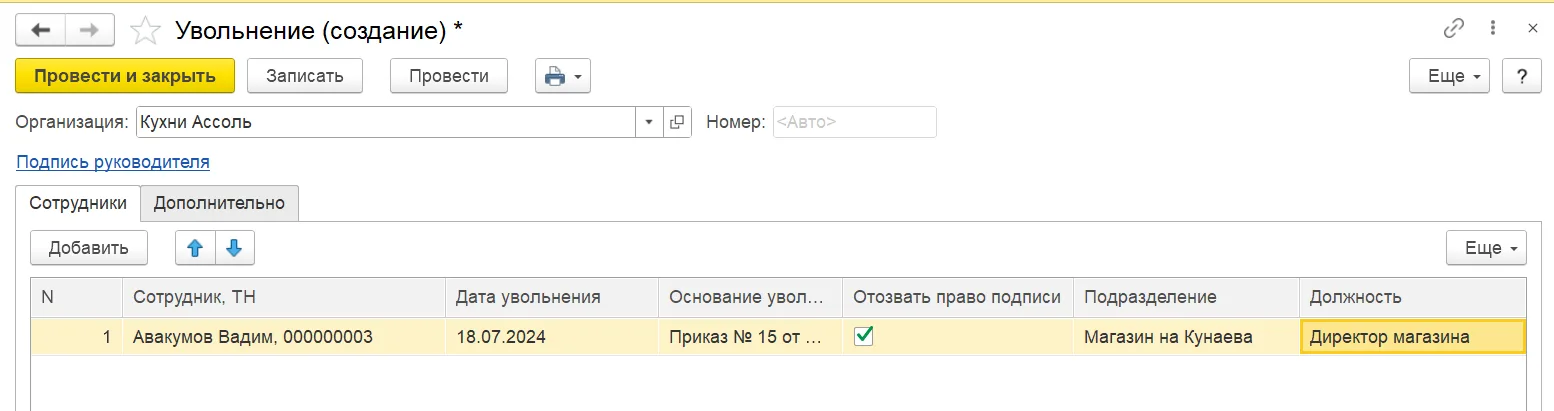The width and height of the screenshot is (1554, 411).
Task: Click the Основание увольнения column header
Action: pos(751,297)
